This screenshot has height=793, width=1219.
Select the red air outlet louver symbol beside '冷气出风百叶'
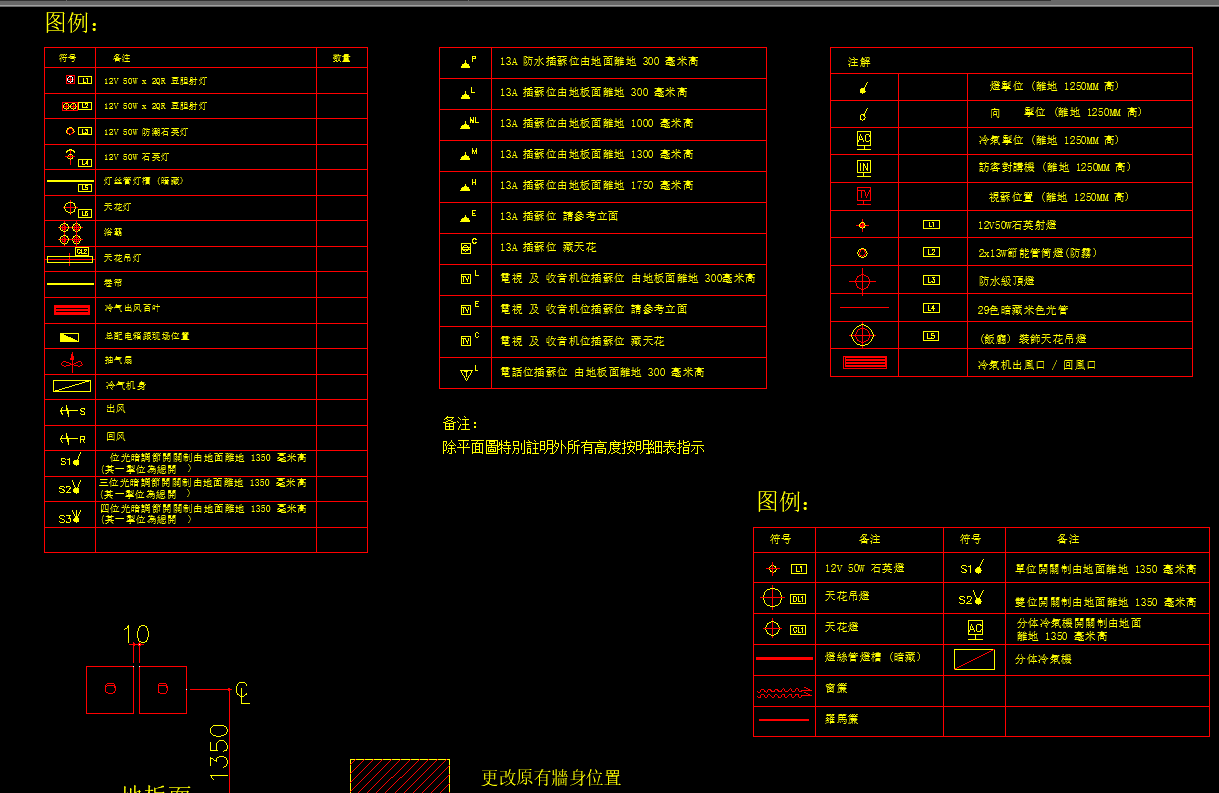(70, 310)
